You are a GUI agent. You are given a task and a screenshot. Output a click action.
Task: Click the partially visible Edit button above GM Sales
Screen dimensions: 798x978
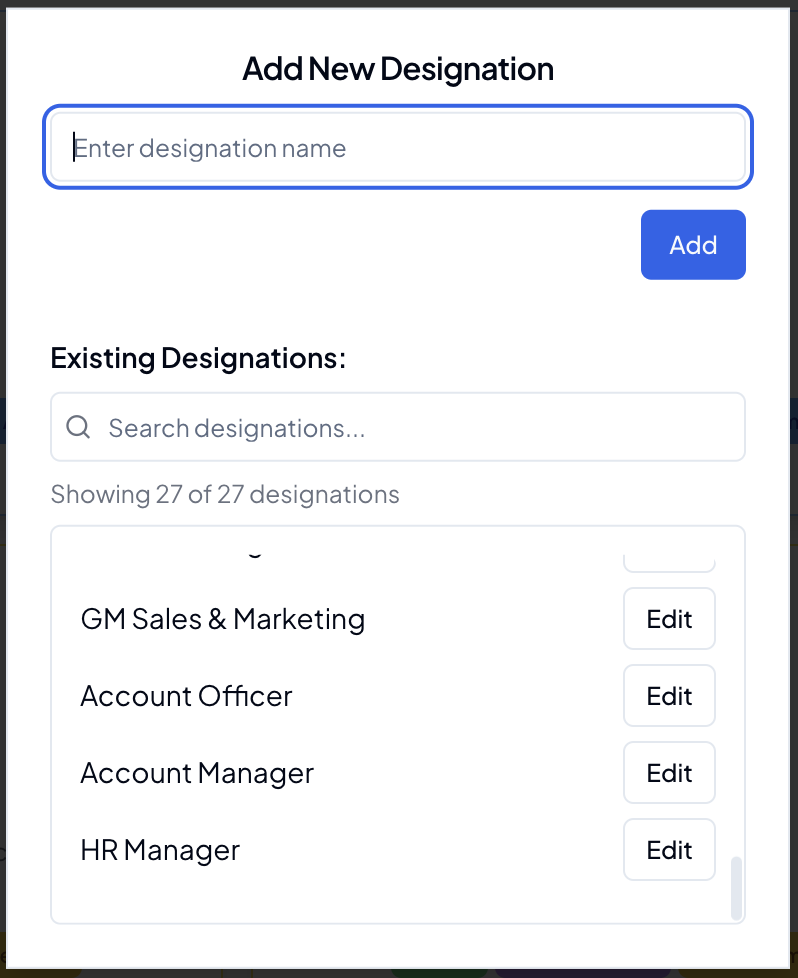point(668,550)
